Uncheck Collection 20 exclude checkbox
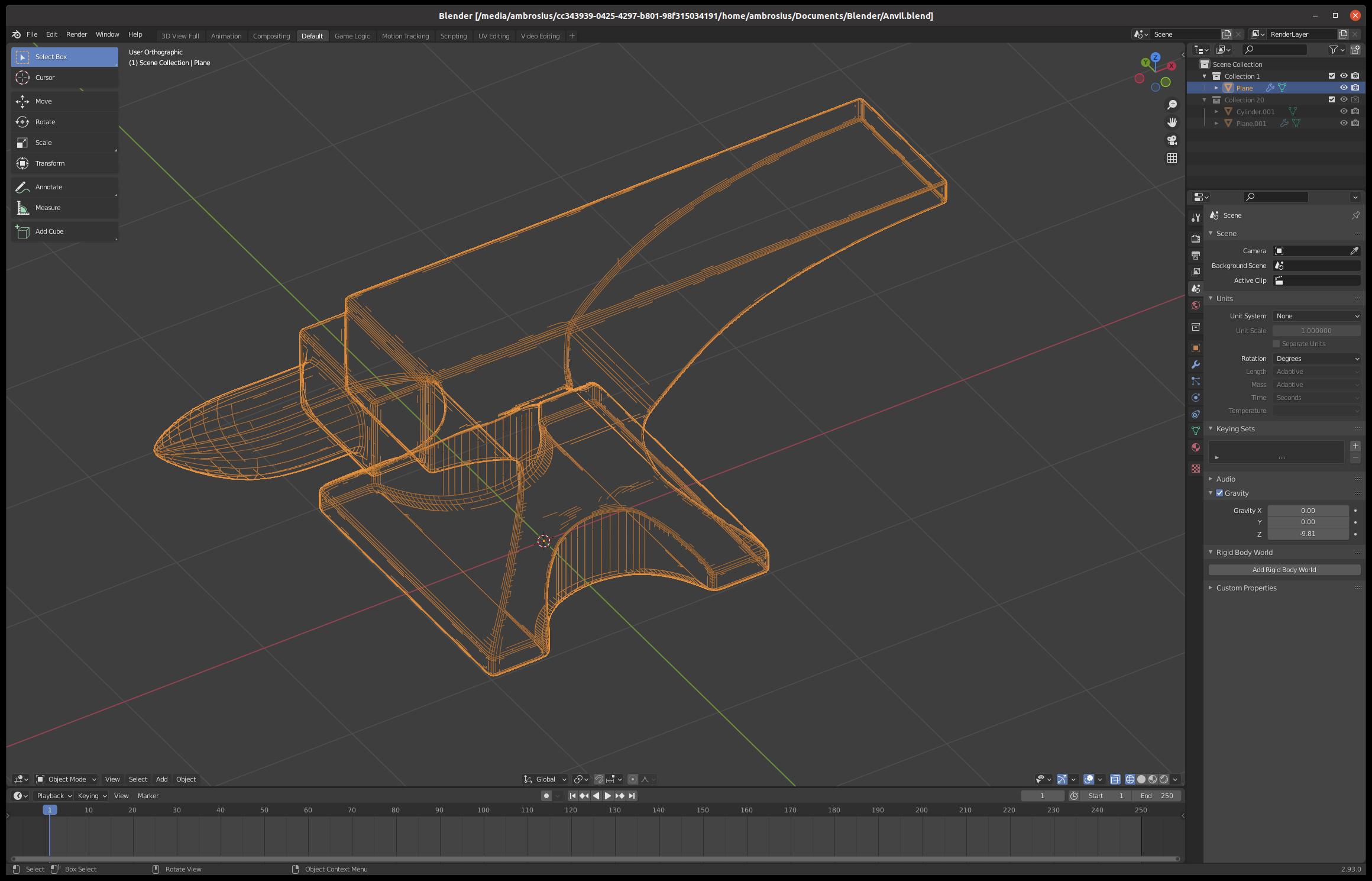Image resolution: width=1372 pixels, height=881 pixels. coord(1332,99)
